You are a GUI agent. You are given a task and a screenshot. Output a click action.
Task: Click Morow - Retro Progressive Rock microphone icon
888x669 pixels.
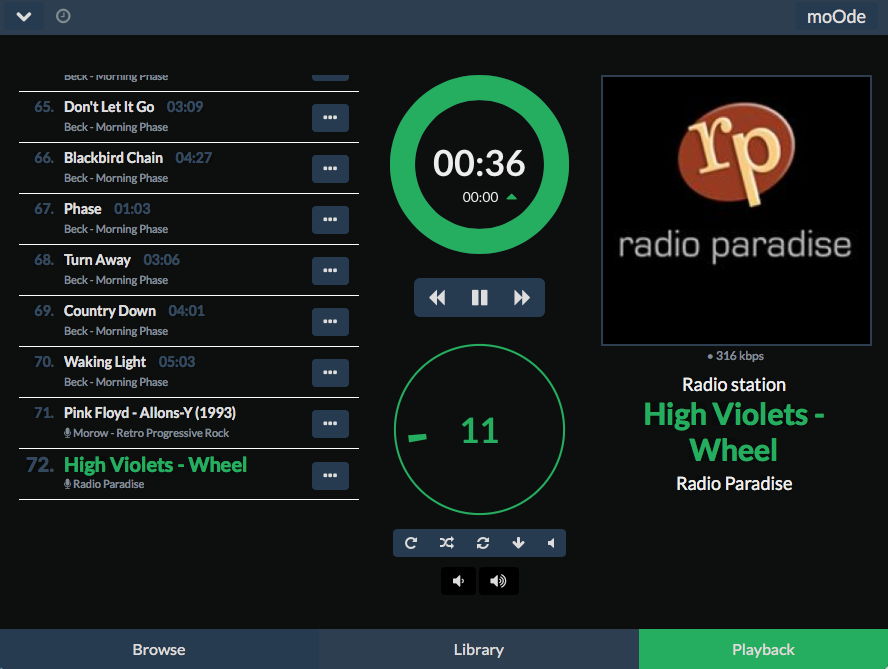[x=67, y=433]
